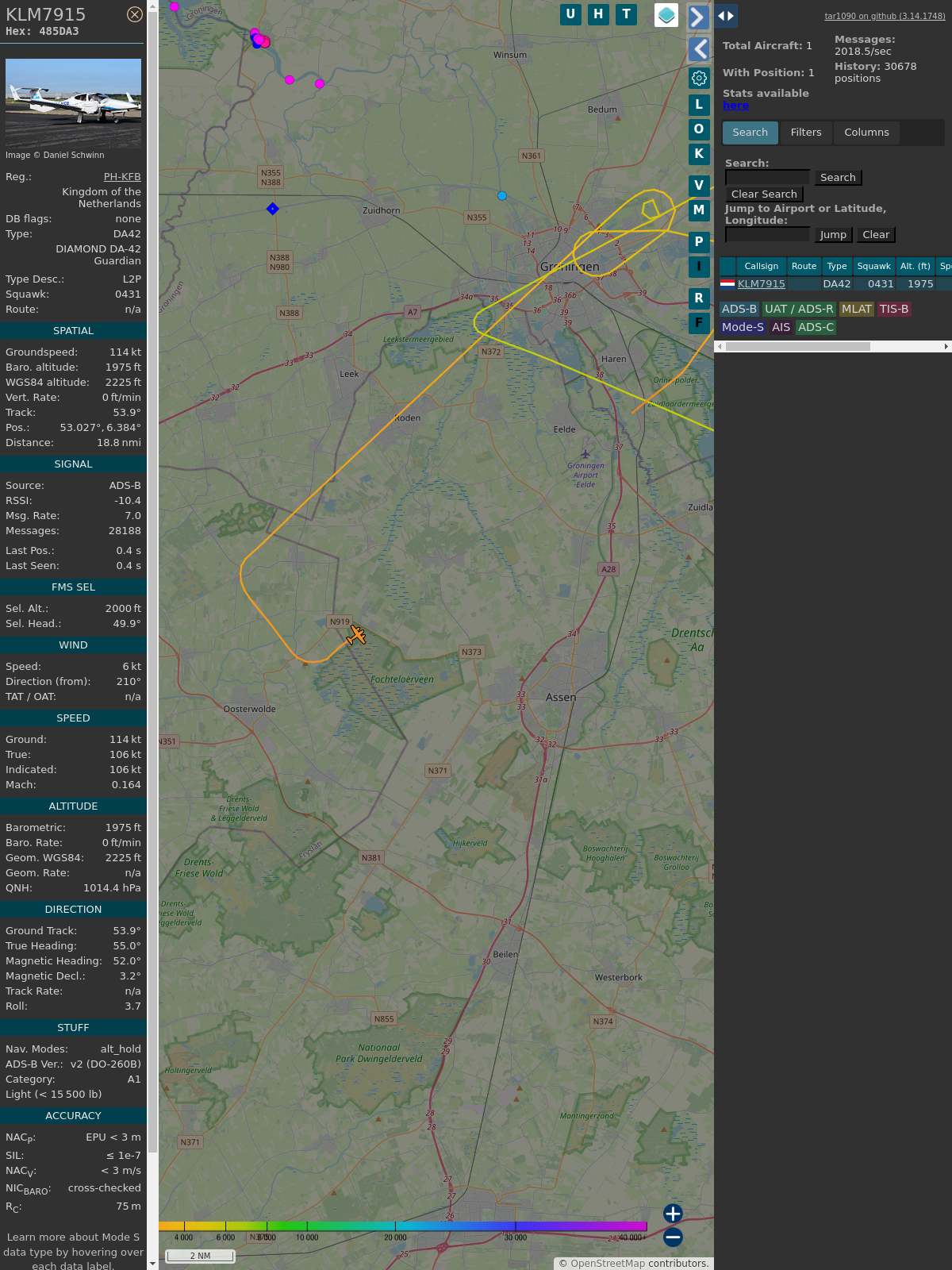
Task: Open the Columns tab
Action: click(866, 133)
